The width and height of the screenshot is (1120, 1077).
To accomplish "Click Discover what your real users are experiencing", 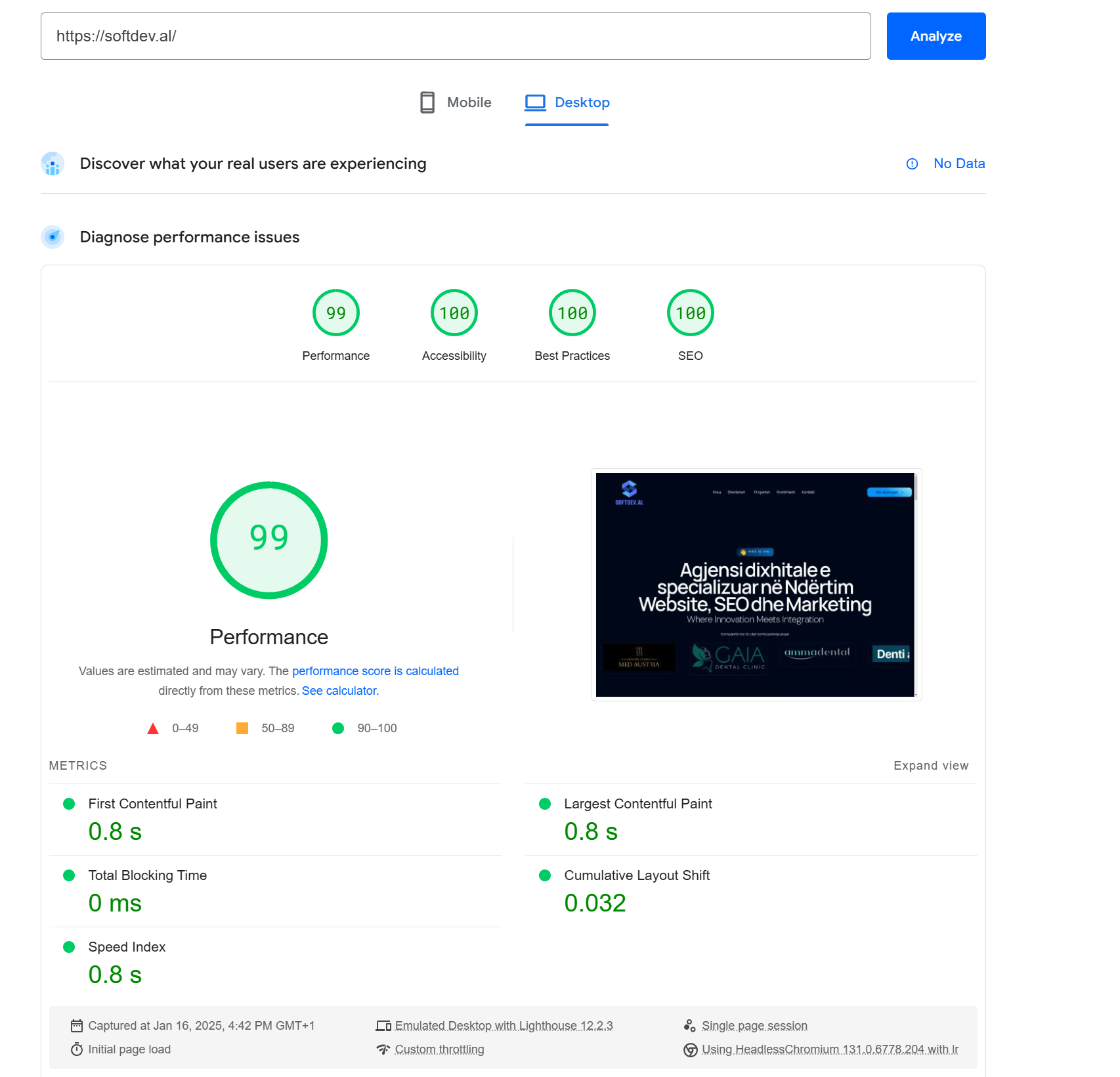I will point(253,164).
